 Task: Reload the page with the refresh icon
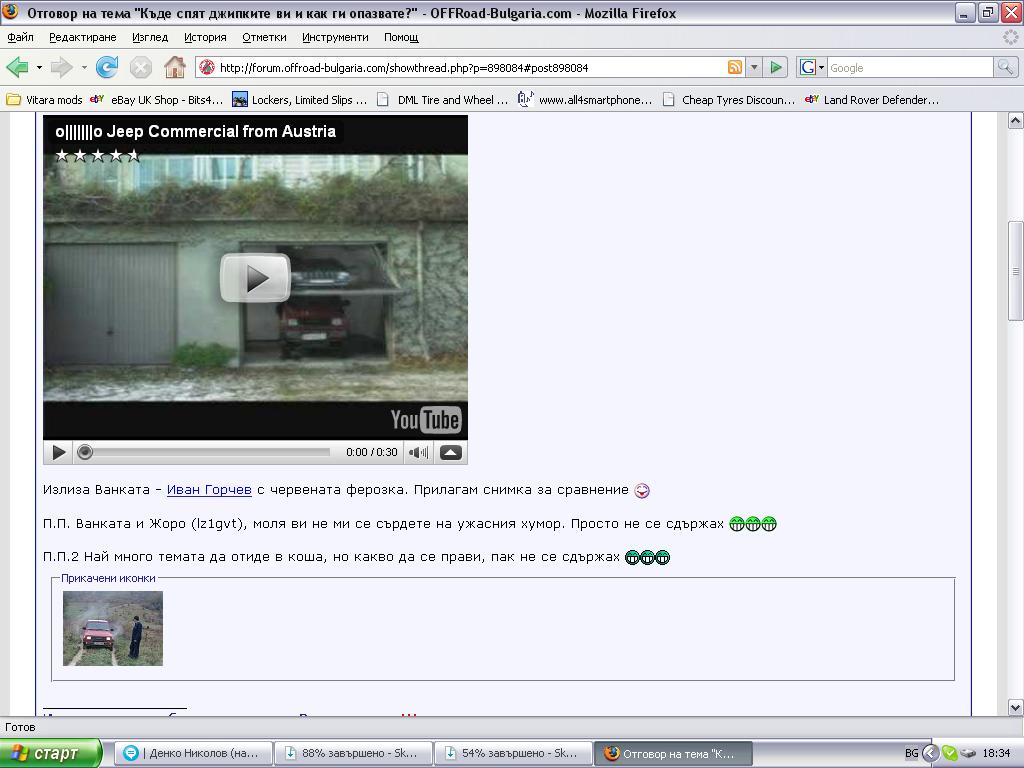click(106, 67)
